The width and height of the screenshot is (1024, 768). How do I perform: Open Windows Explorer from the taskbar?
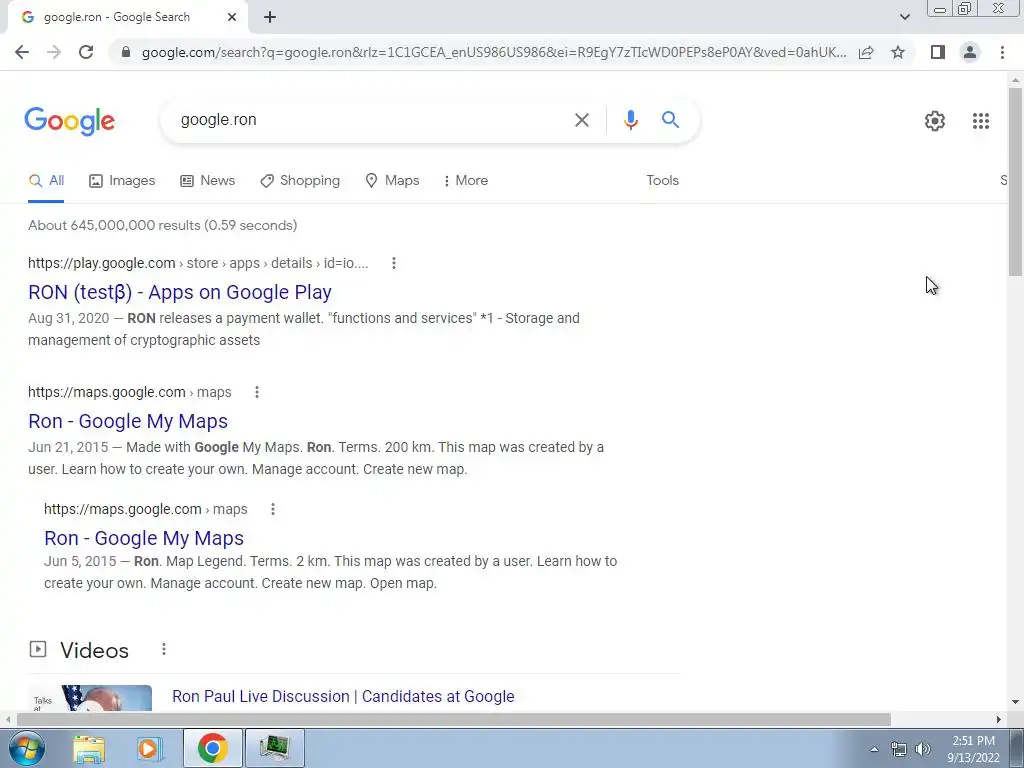pyautogui.click(x=89, y=748)
